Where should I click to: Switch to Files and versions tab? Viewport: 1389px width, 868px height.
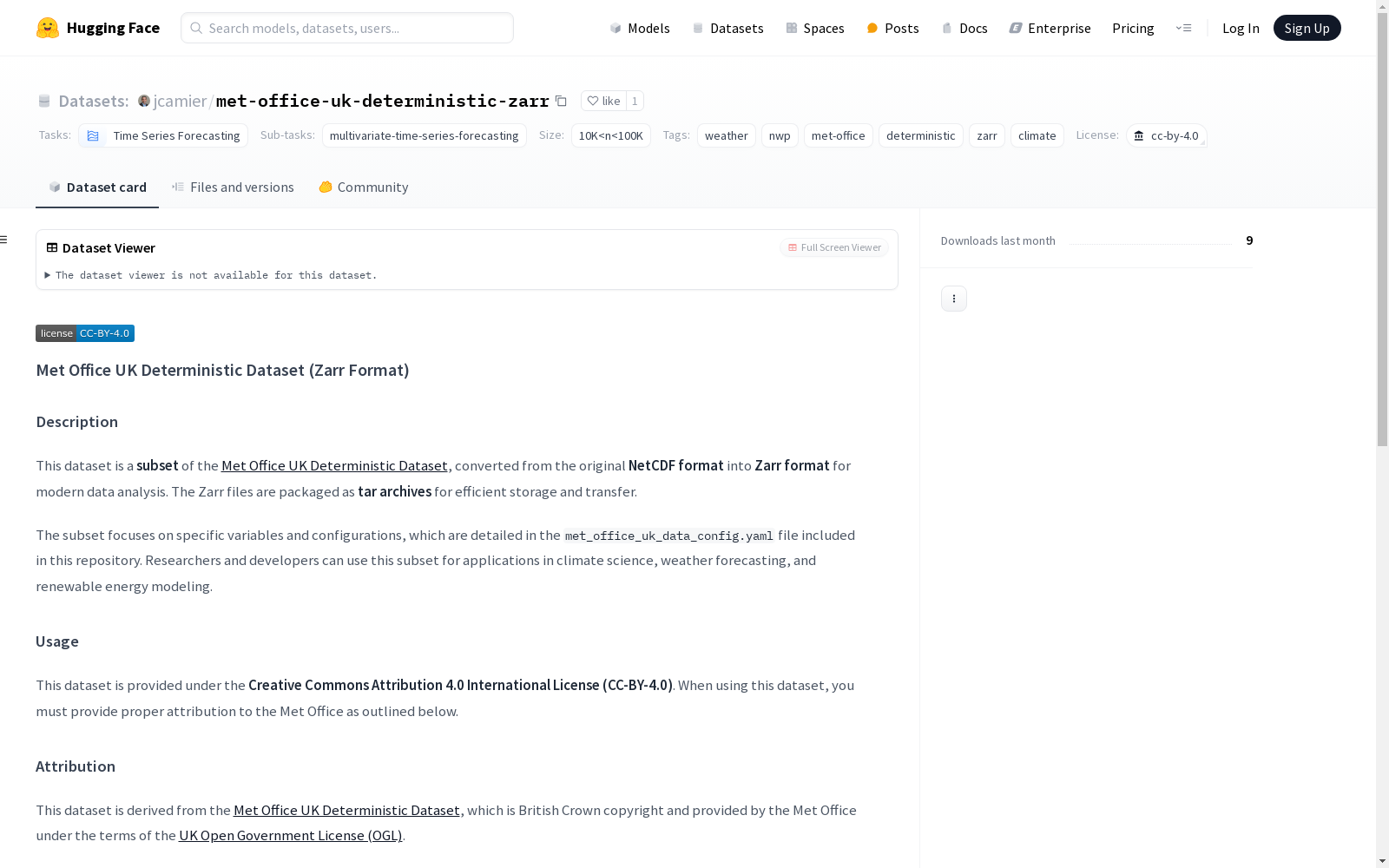(x=233, y=187)
